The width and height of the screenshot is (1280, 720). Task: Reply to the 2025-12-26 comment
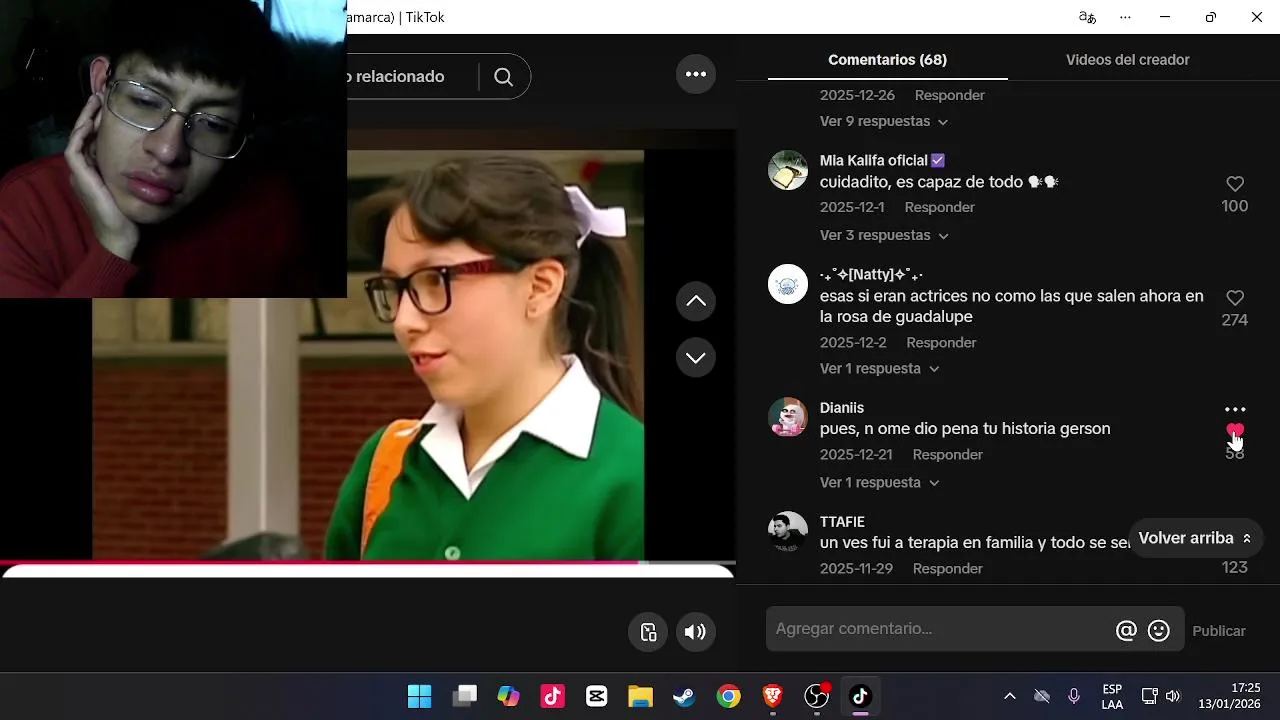click(950, 96)
